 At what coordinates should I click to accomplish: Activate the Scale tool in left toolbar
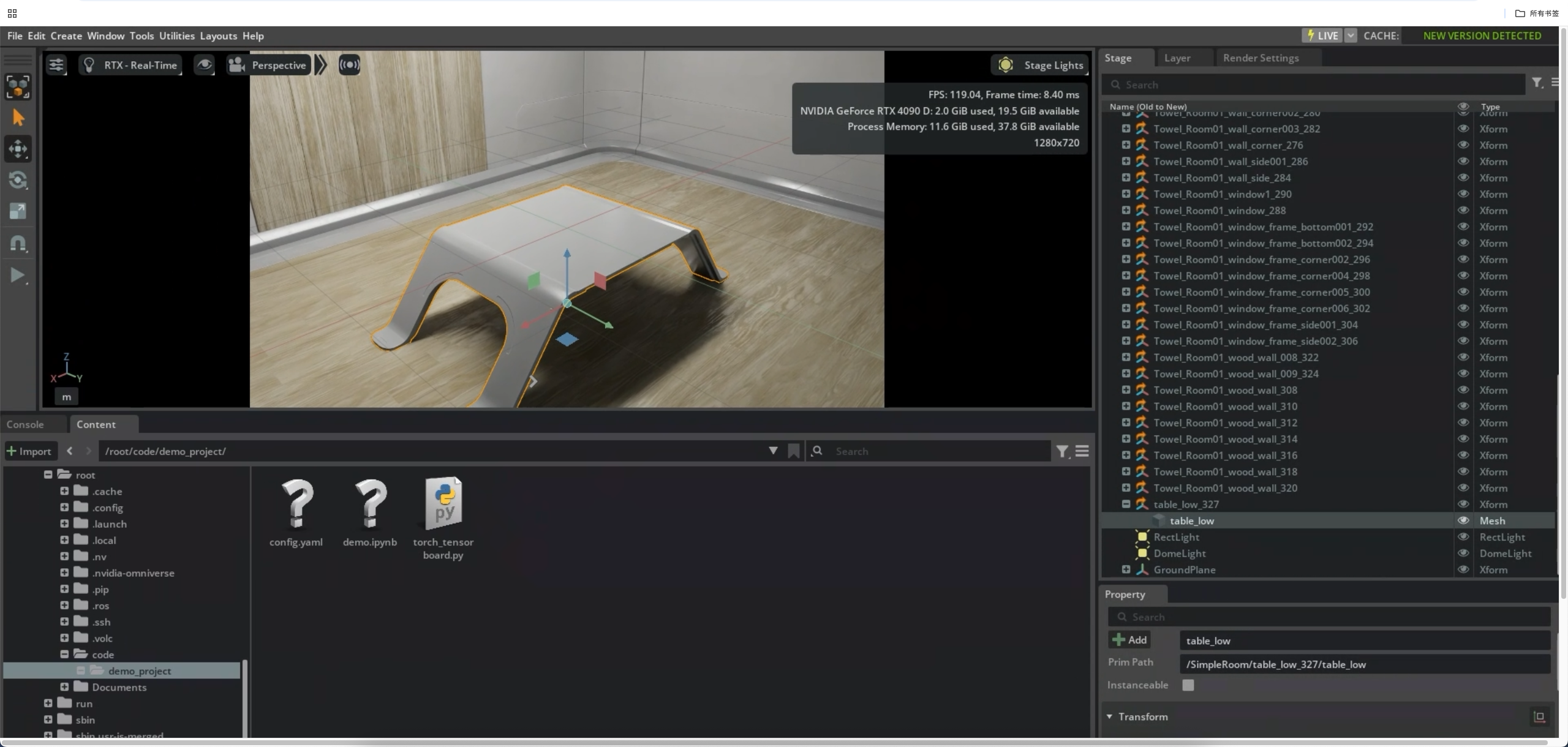[x=18, y=211]
